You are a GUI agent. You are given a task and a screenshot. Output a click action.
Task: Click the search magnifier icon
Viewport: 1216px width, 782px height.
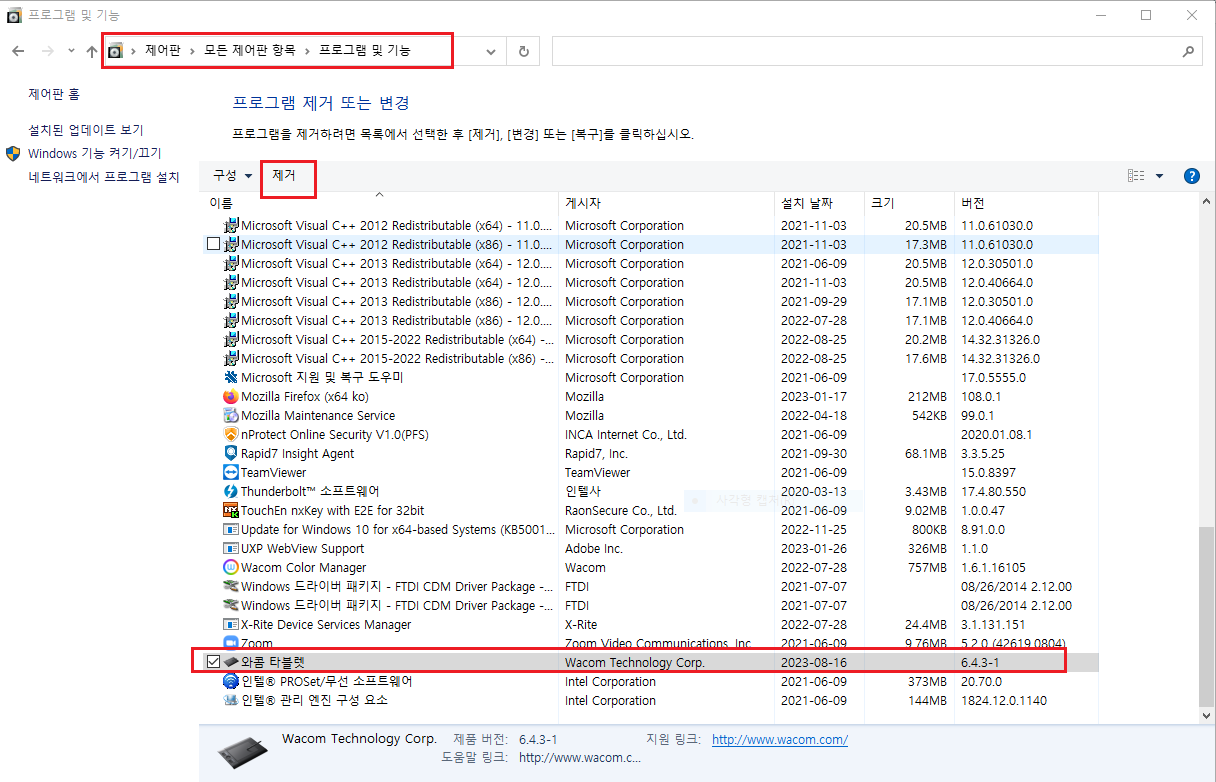click(x=1187, y=51)
